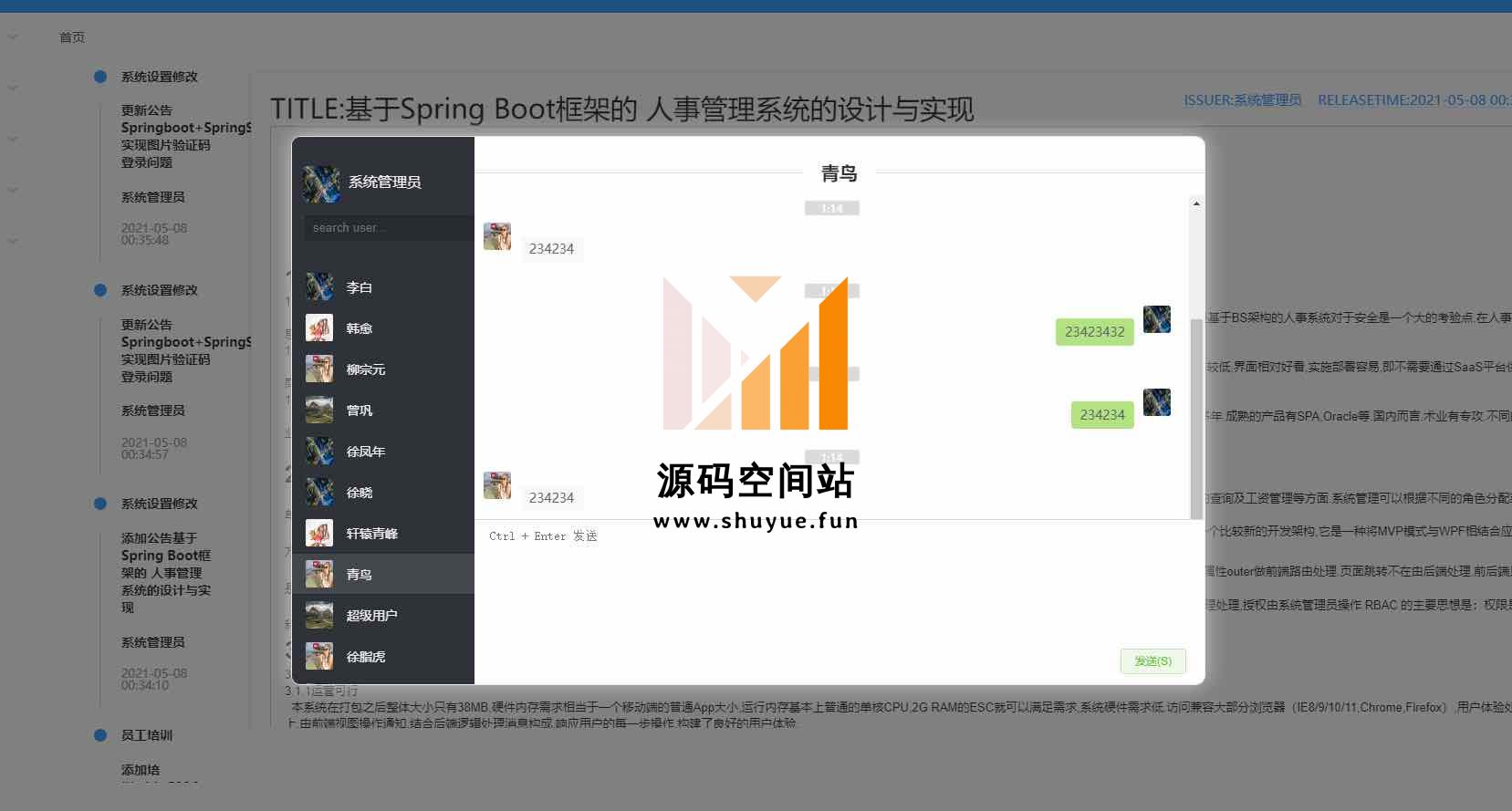Screen dimensions: 1512x811
Task: Click 2021-05-08 00:34:10 timestamp
Action: pyautogui.click(x=154, y=680)
